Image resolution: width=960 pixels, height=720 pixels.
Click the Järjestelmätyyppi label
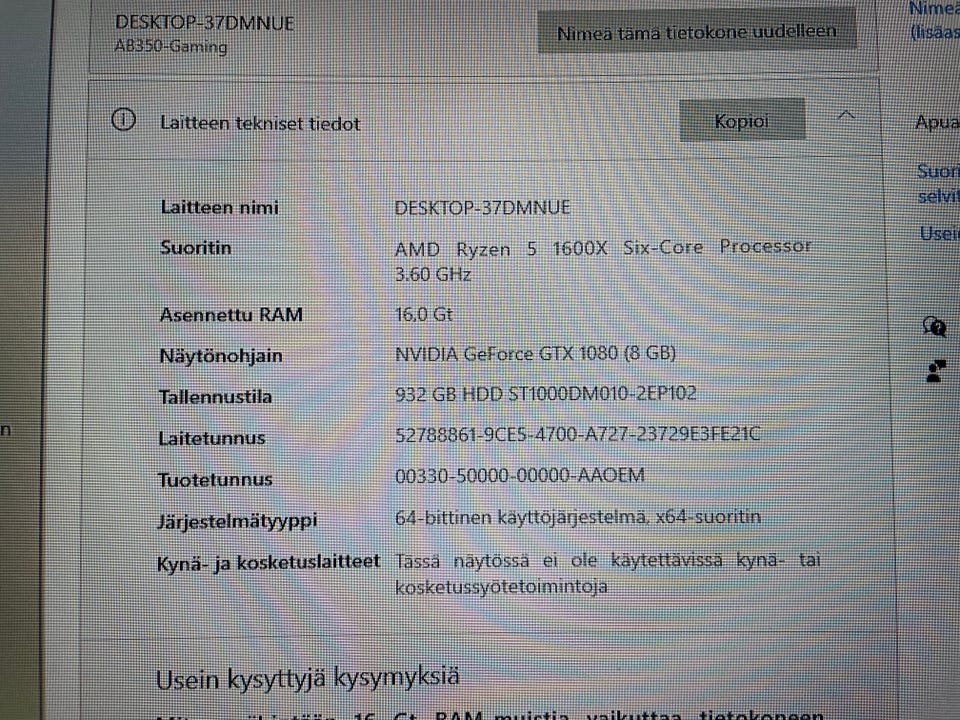(x=238, y=521)
